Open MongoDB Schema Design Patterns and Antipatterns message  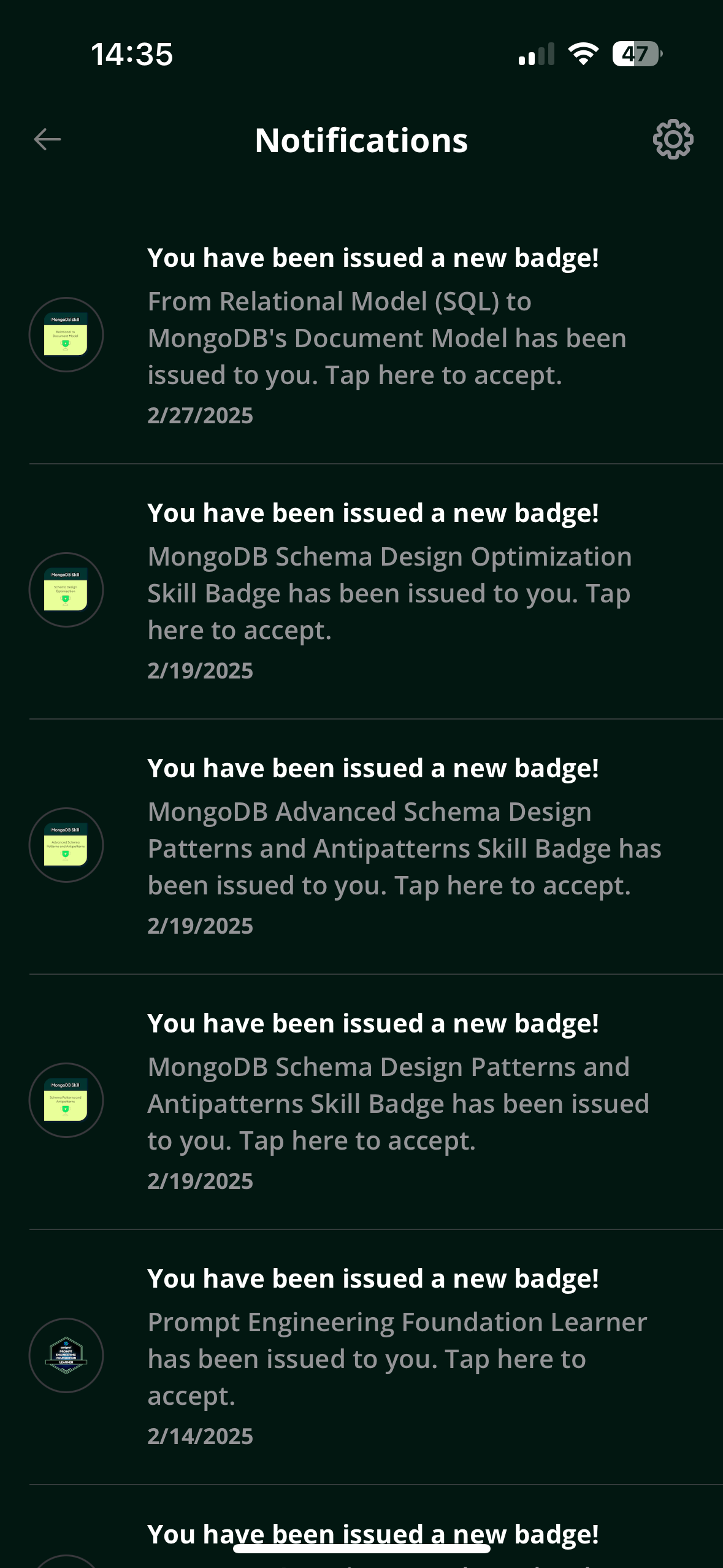(x=398, y=1104)
